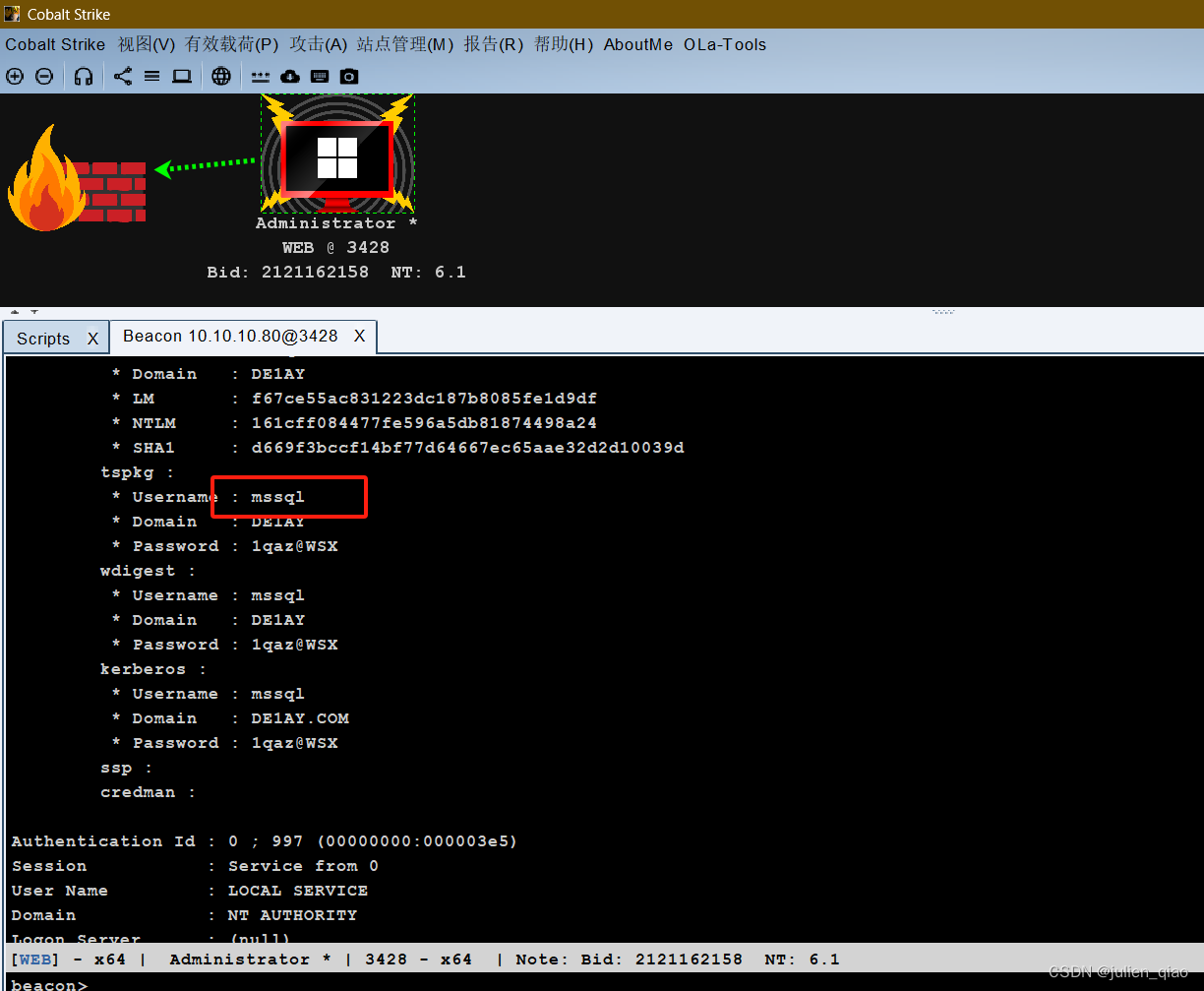Click the plus connect toolbar icon

click(15, 76)
